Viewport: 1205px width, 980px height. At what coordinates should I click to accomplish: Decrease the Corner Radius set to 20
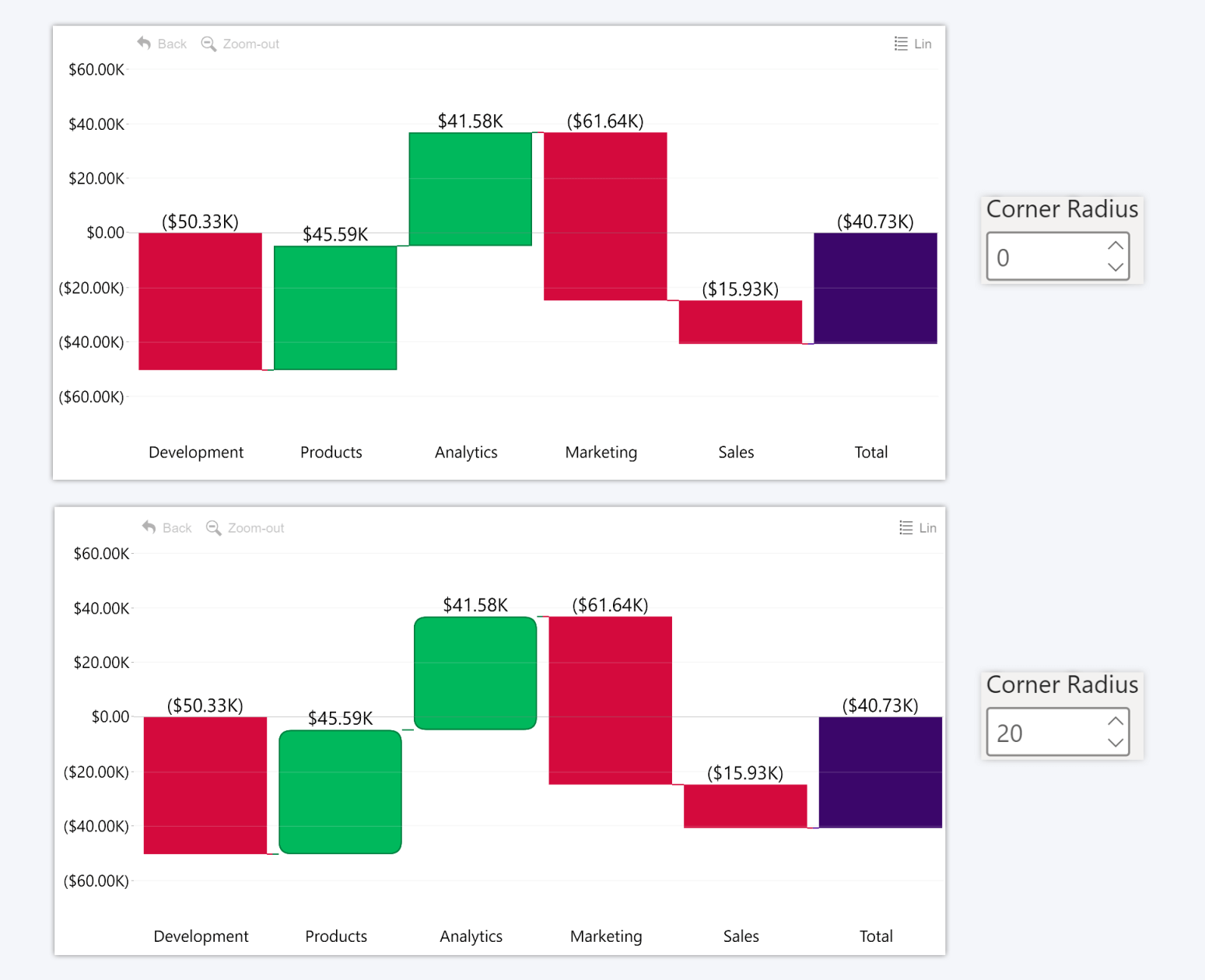pos(1115,743)
